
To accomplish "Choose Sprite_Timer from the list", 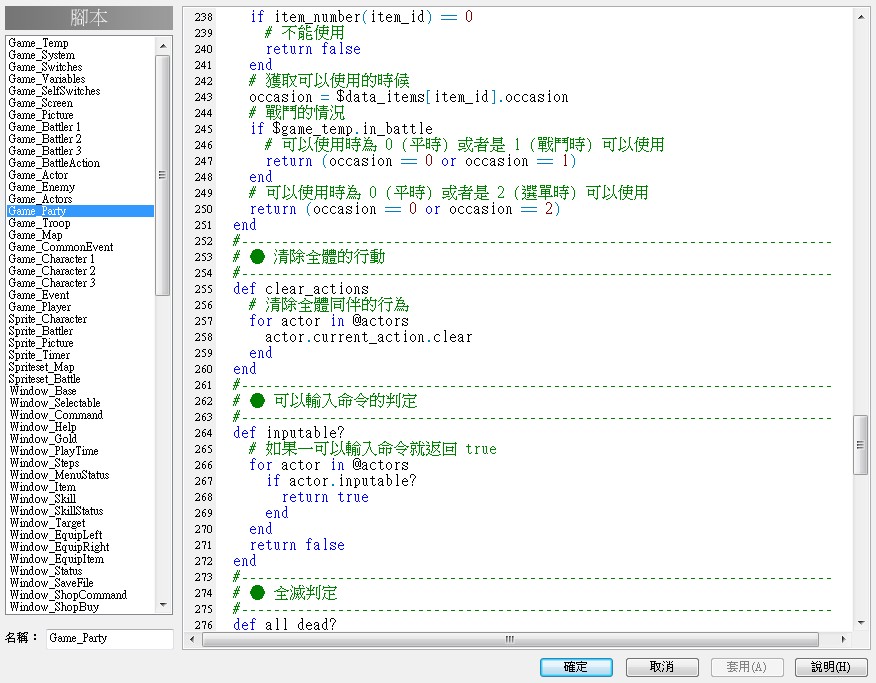I will [39, 355].
